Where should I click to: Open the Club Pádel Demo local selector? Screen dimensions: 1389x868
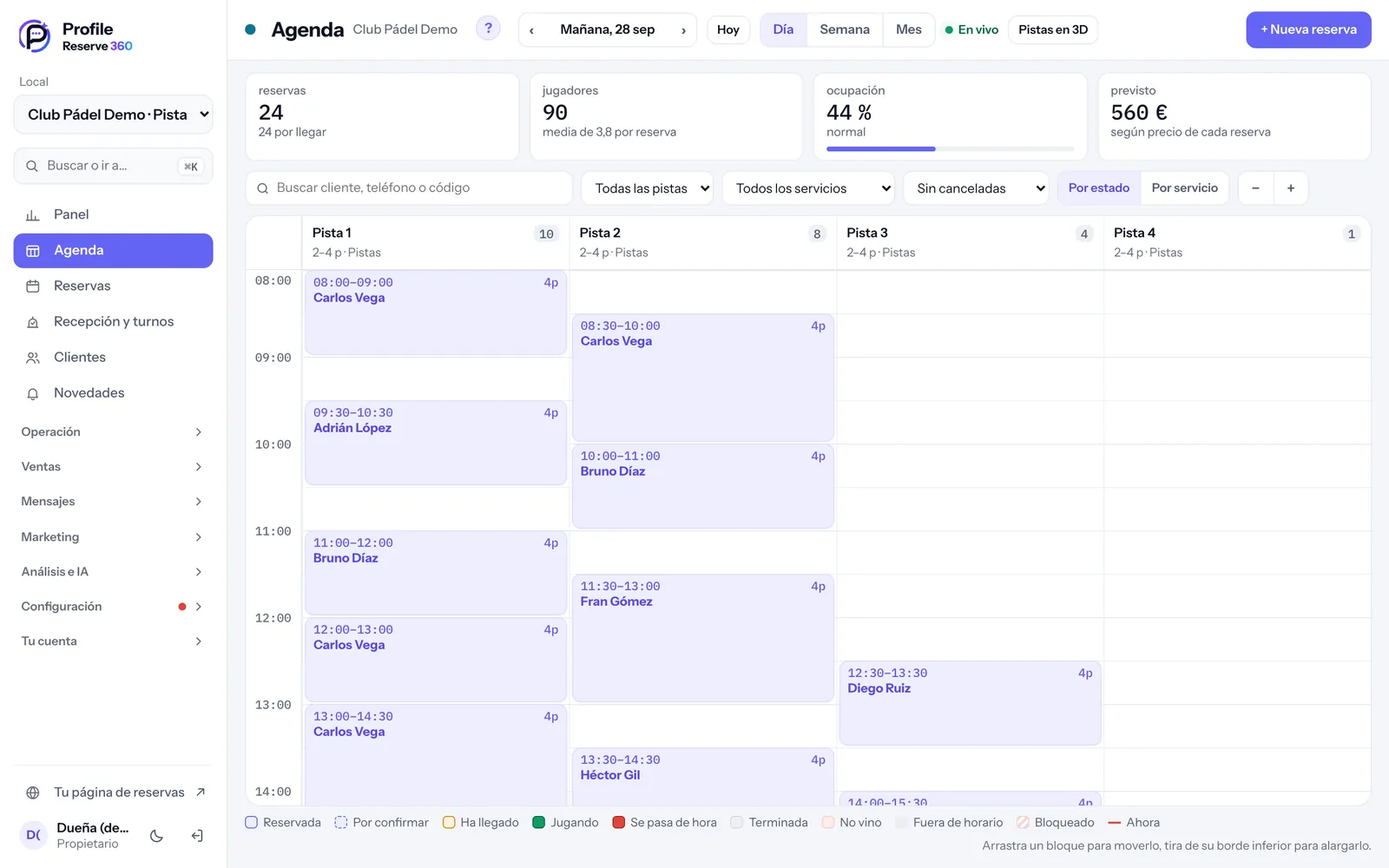pos(113,115)
